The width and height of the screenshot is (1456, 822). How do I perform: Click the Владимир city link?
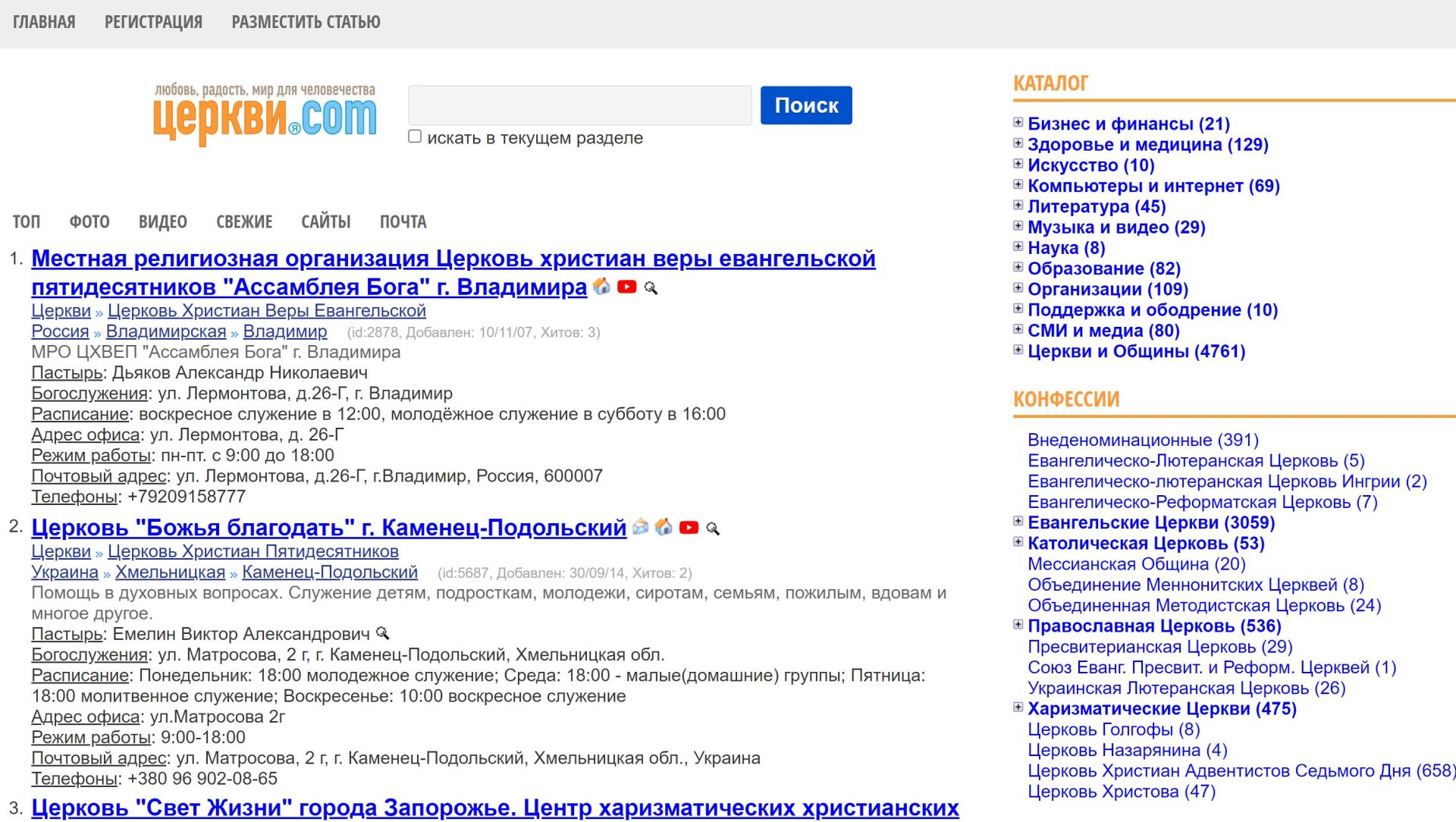[285, 331]
